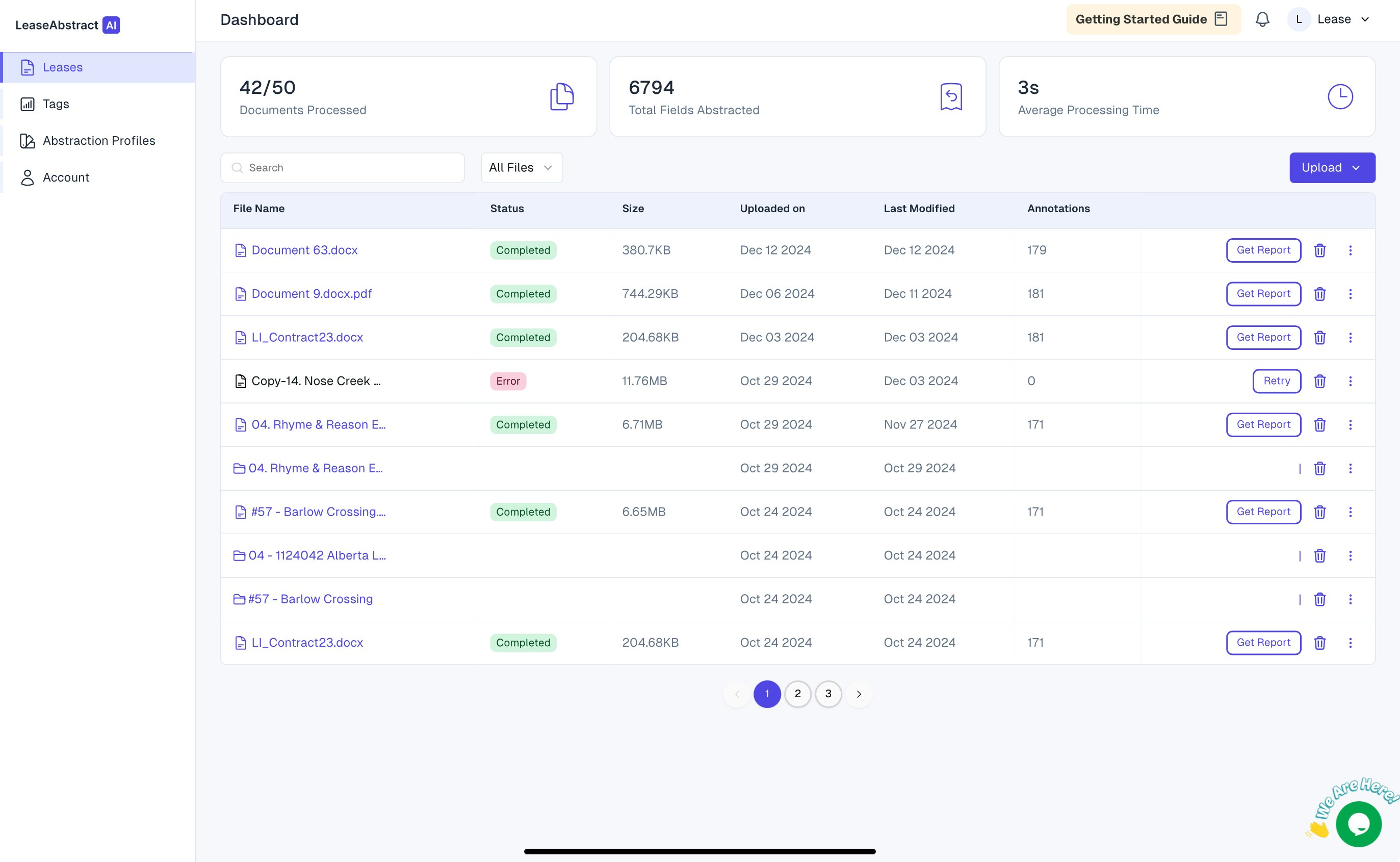Screen dimensions: 1400x862
Task: Click the notification bell icon
Action: point(1262,19)
